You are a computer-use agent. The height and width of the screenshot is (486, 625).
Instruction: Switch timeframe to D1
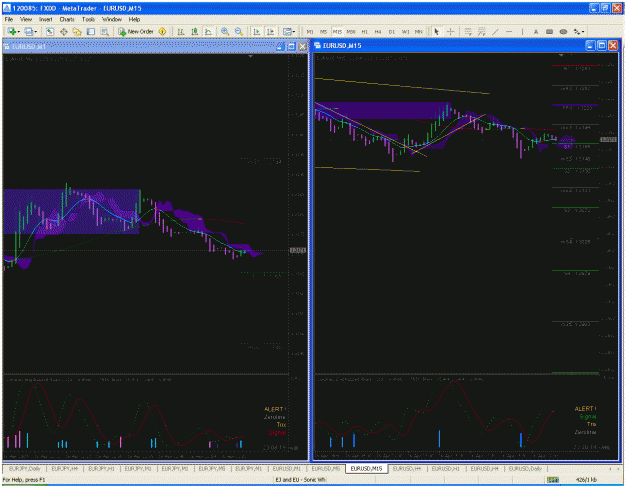(x=391, y=31)
